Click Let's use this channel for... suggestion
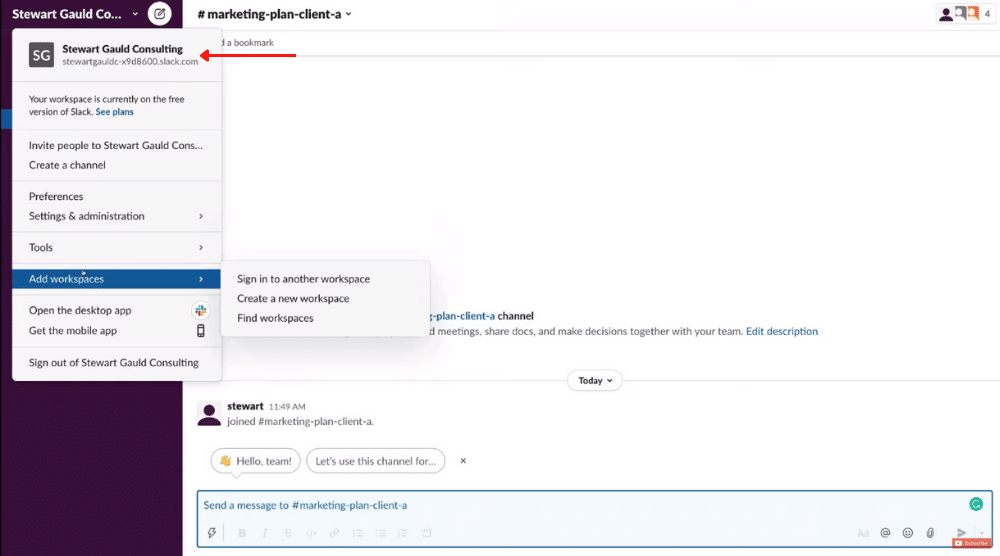This screenshot has height=556, width=1000. (x=376, y=461)
